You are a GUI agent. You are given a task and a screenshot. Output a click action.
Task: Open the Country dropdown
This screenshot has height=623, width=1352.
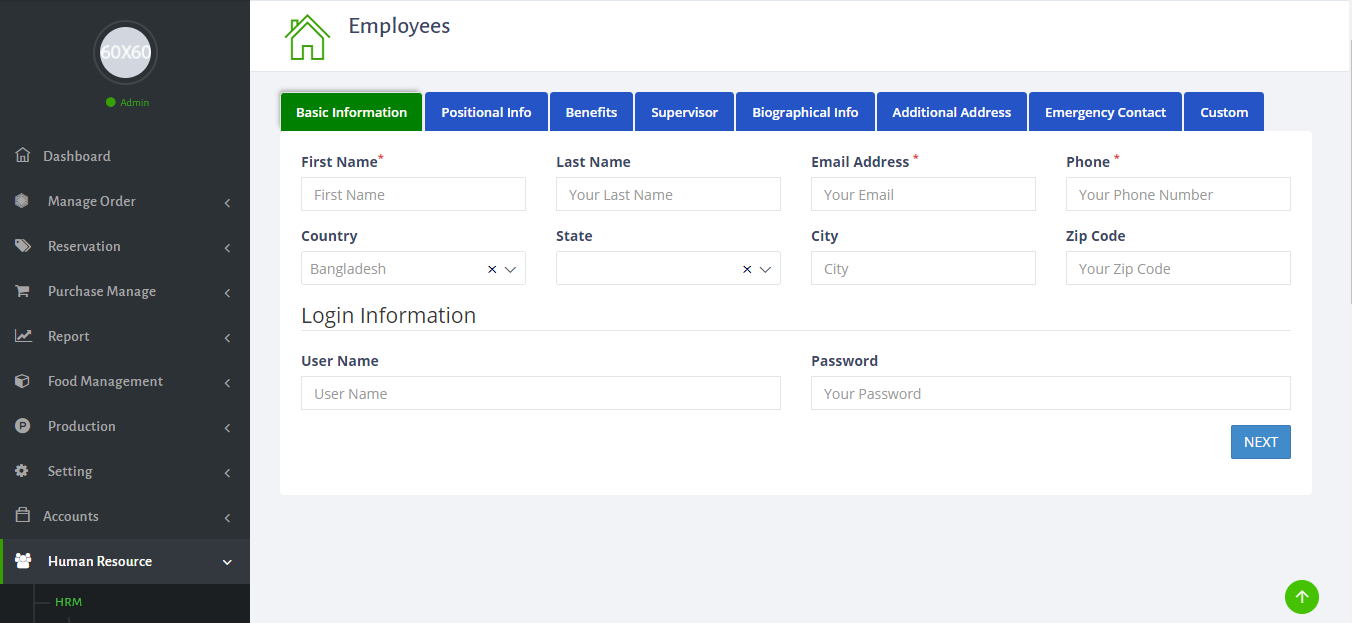(510, 269)
